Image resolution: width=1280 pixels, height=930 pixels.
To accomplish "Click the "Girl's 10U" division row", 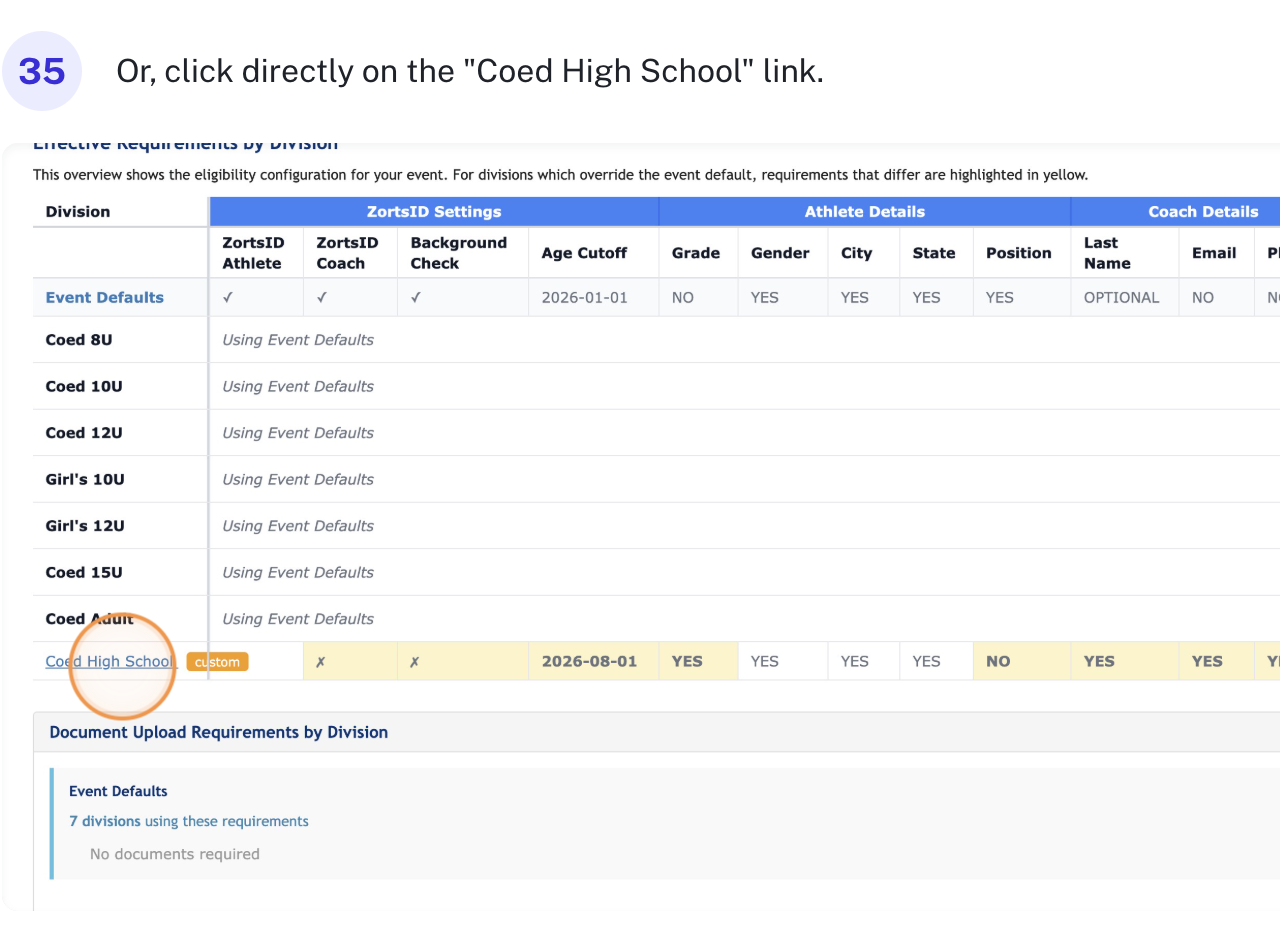I will pos(85,479).
